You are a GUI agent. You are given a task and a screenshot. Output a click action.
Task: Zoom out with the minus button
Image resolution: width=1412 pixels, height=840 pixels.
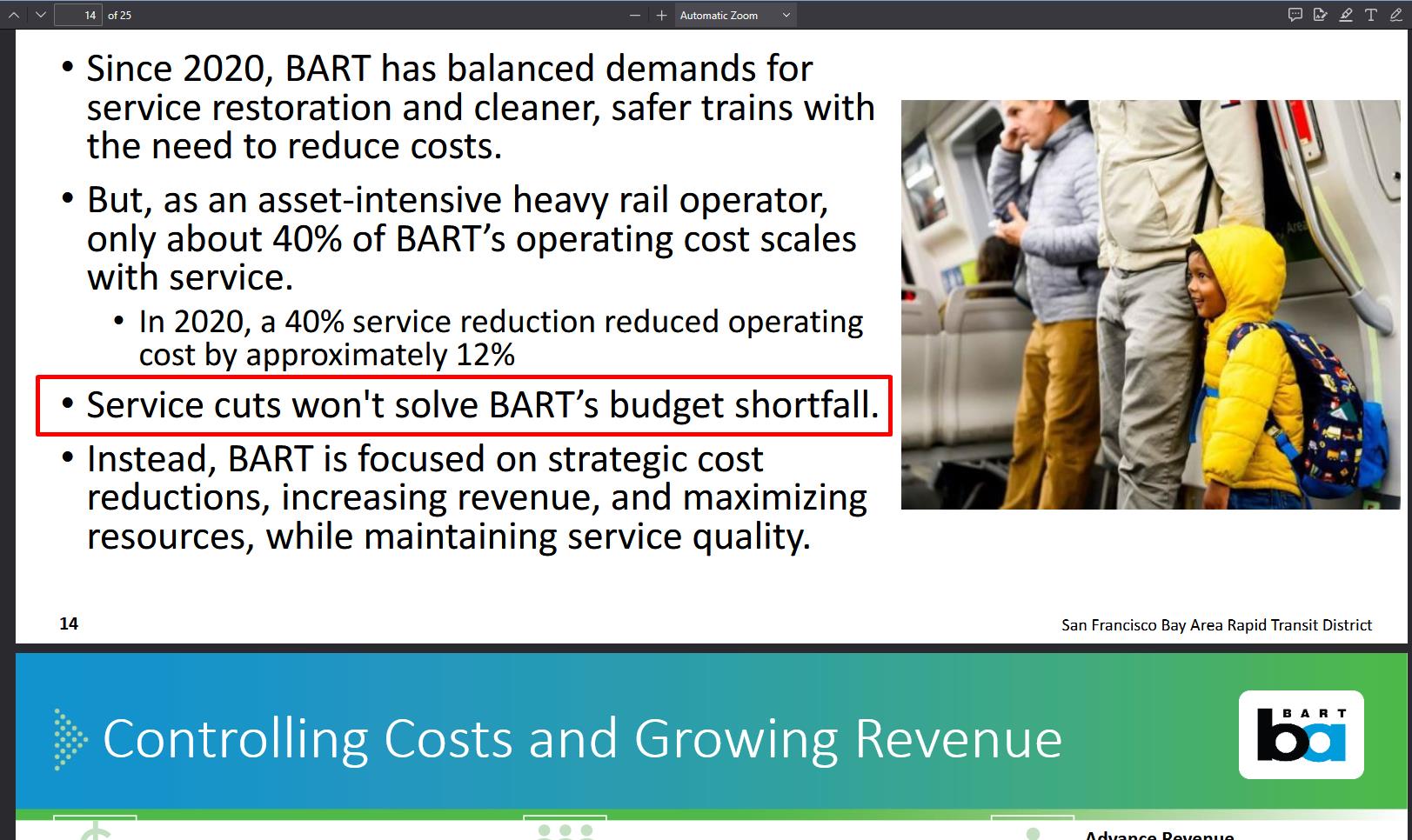pos(635,15)
